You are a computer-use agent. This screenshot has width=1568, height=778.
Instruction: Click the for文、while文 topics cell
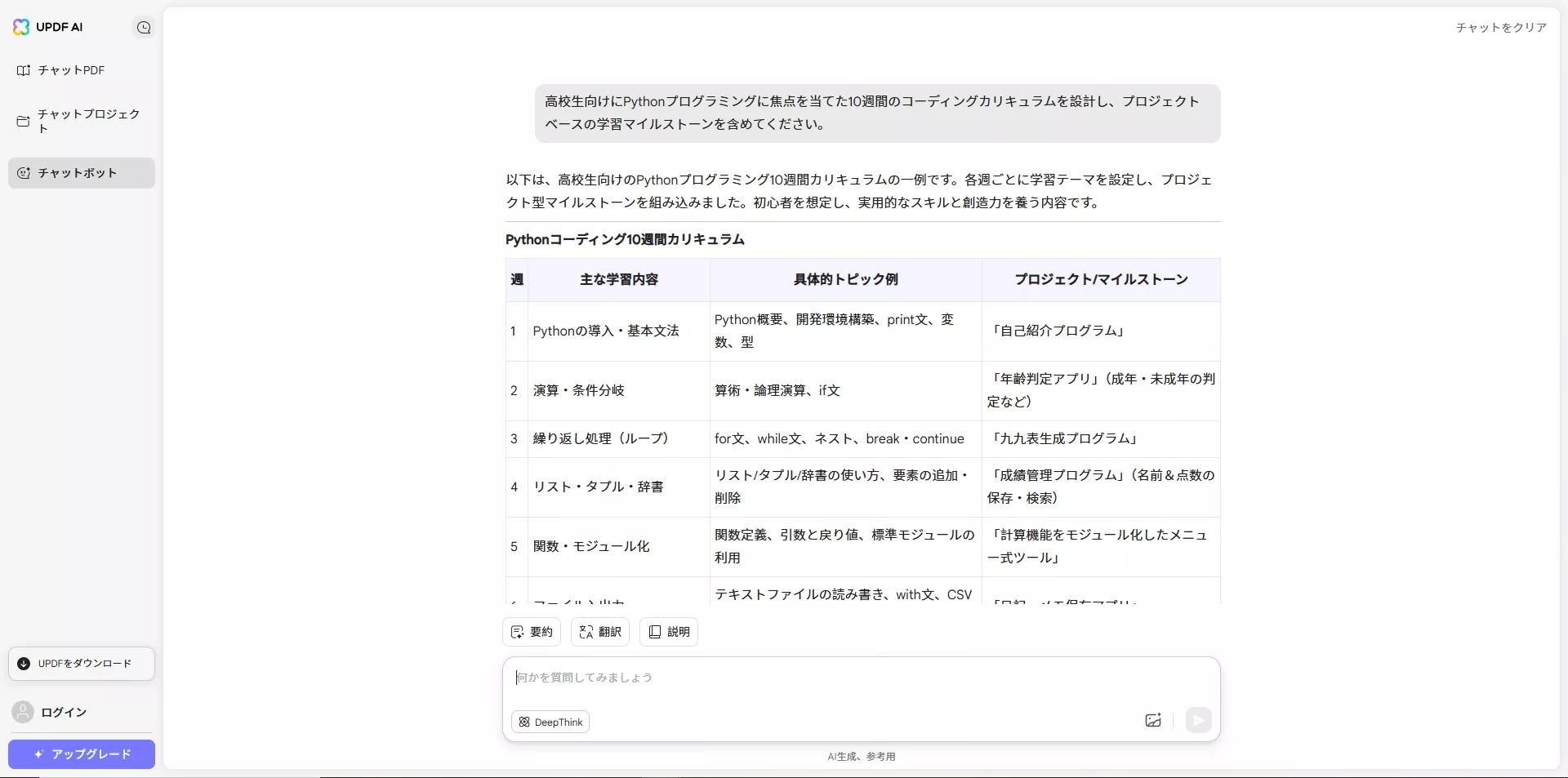(x=846, y=439)
